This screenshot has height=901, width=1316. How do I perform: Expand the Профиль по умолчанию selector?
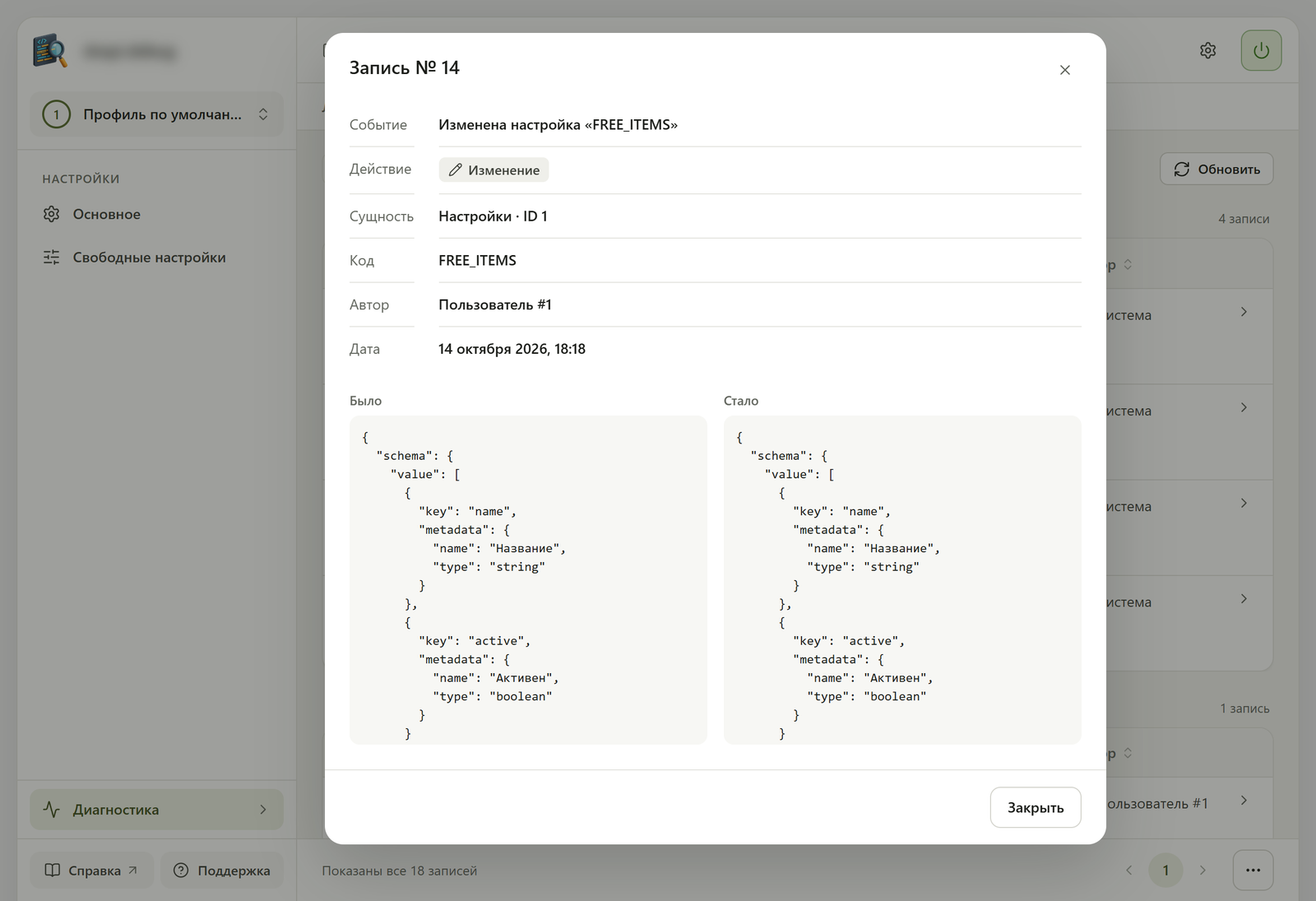157,114
